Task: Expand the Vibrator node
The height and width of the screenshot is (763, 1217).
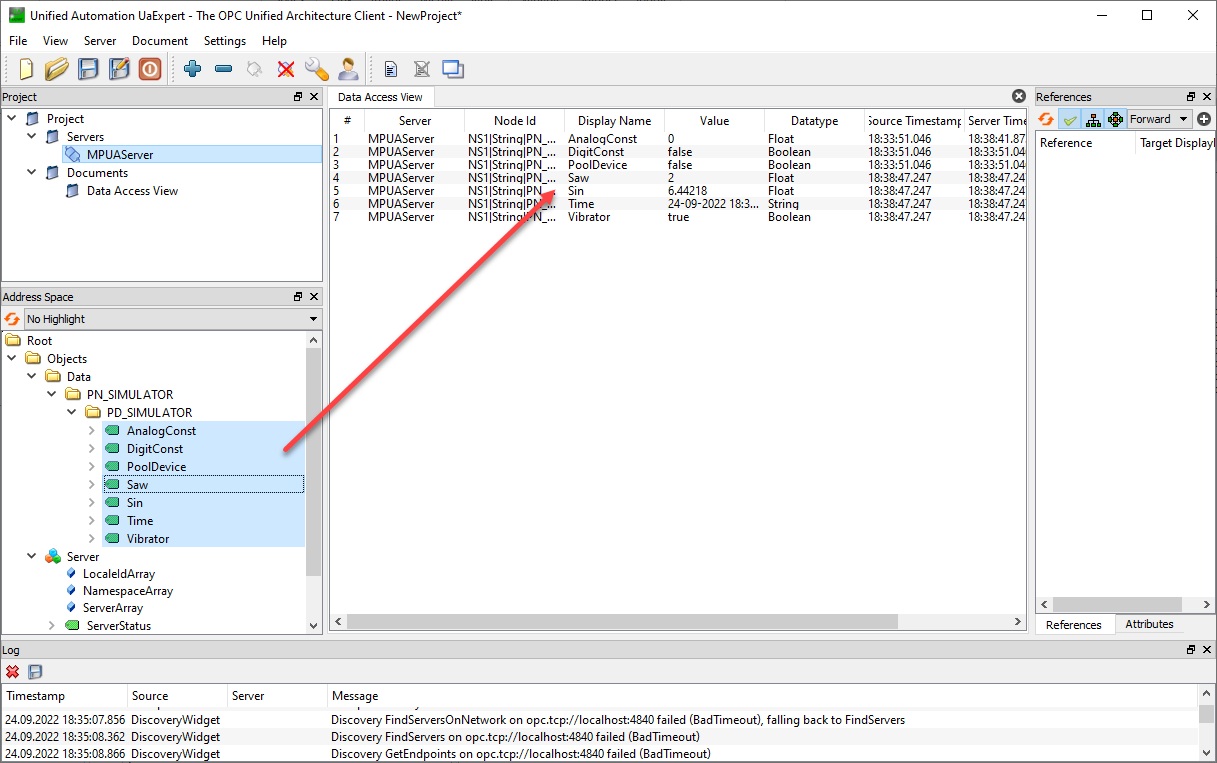Action: pyautogui.click(x=92, y=539)
